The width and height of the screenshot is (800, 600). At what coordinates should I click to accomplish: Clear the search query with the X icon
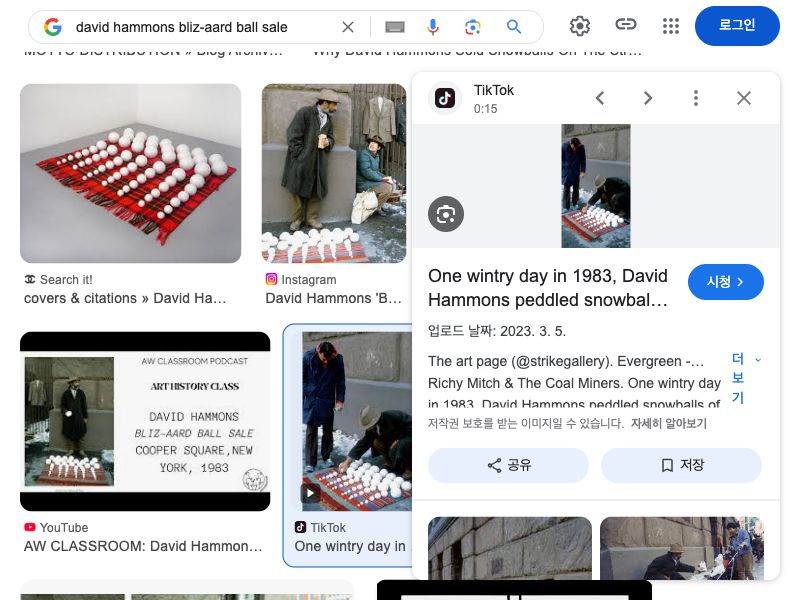(x=348, y=27)
